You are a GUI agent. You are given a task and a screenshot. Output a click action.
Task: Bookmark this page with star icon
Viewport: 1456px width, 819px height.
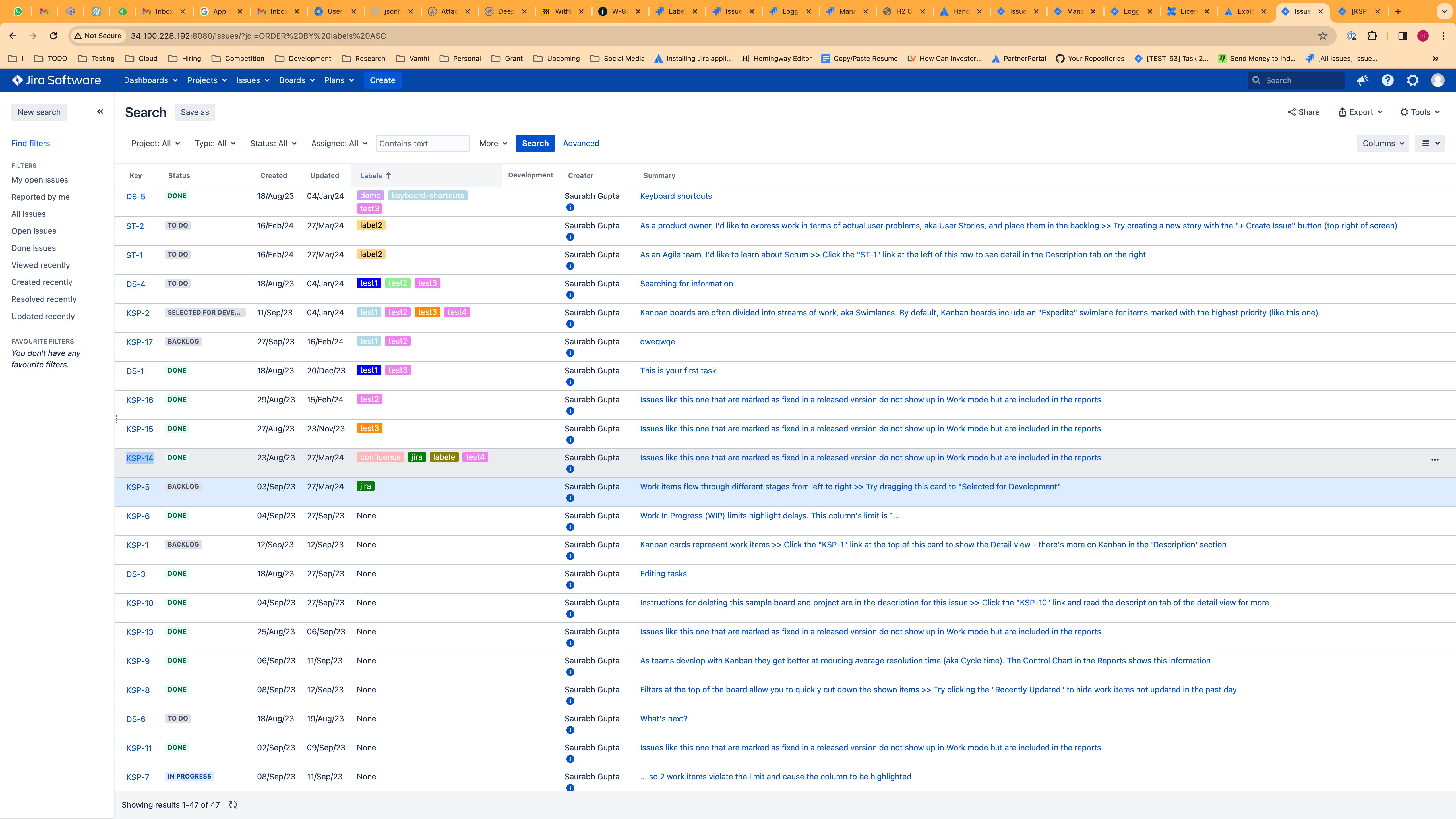[x=1323, y=36]
